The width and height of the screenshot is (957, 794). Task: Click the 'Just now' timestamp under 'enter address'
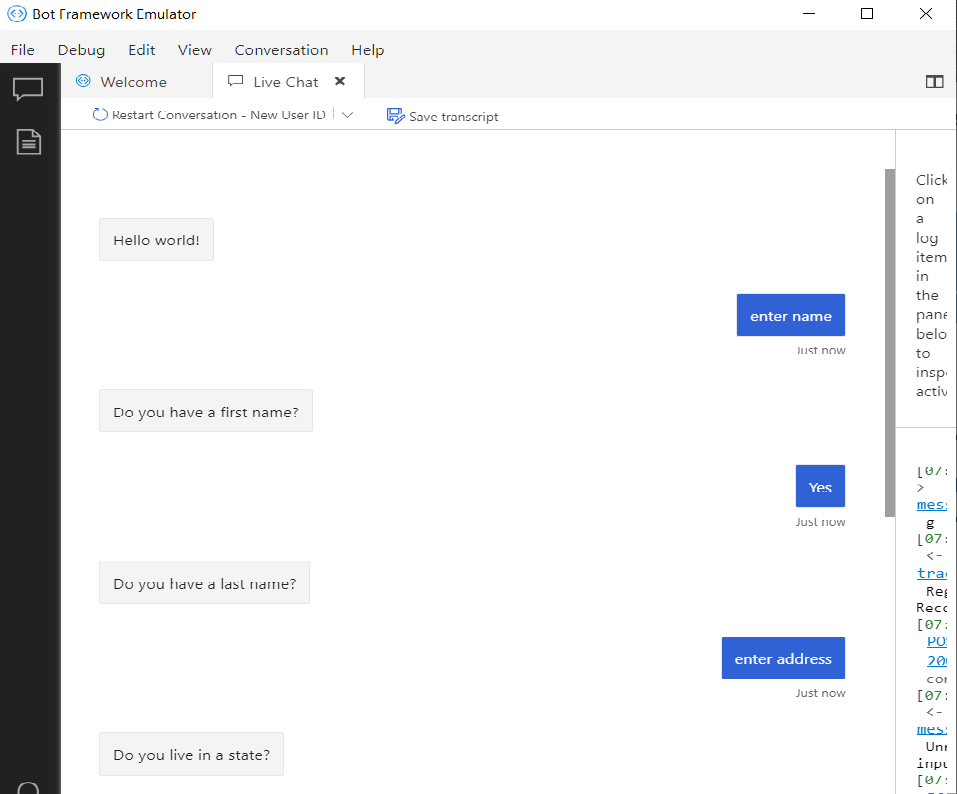tap(820, 693)
